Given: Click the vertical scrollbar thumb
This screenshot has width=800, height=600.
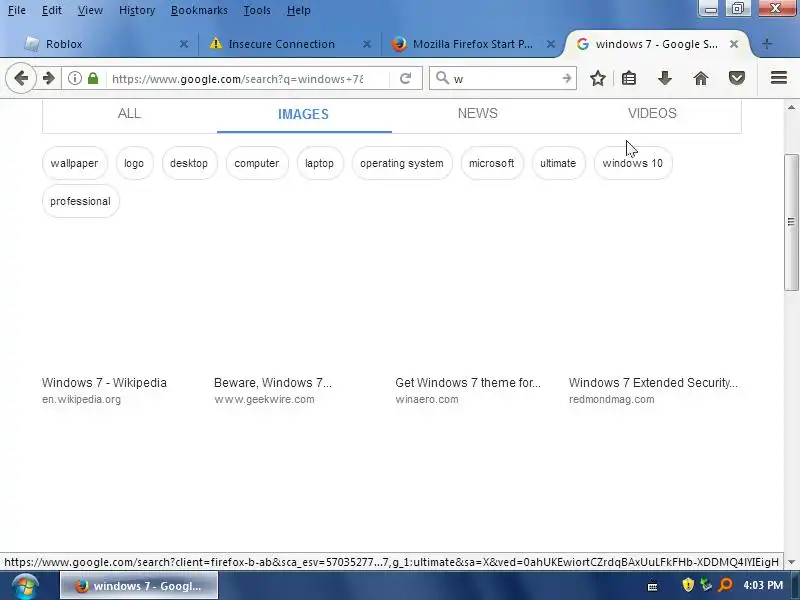Looking at the screenshot, I should point(791,222).
